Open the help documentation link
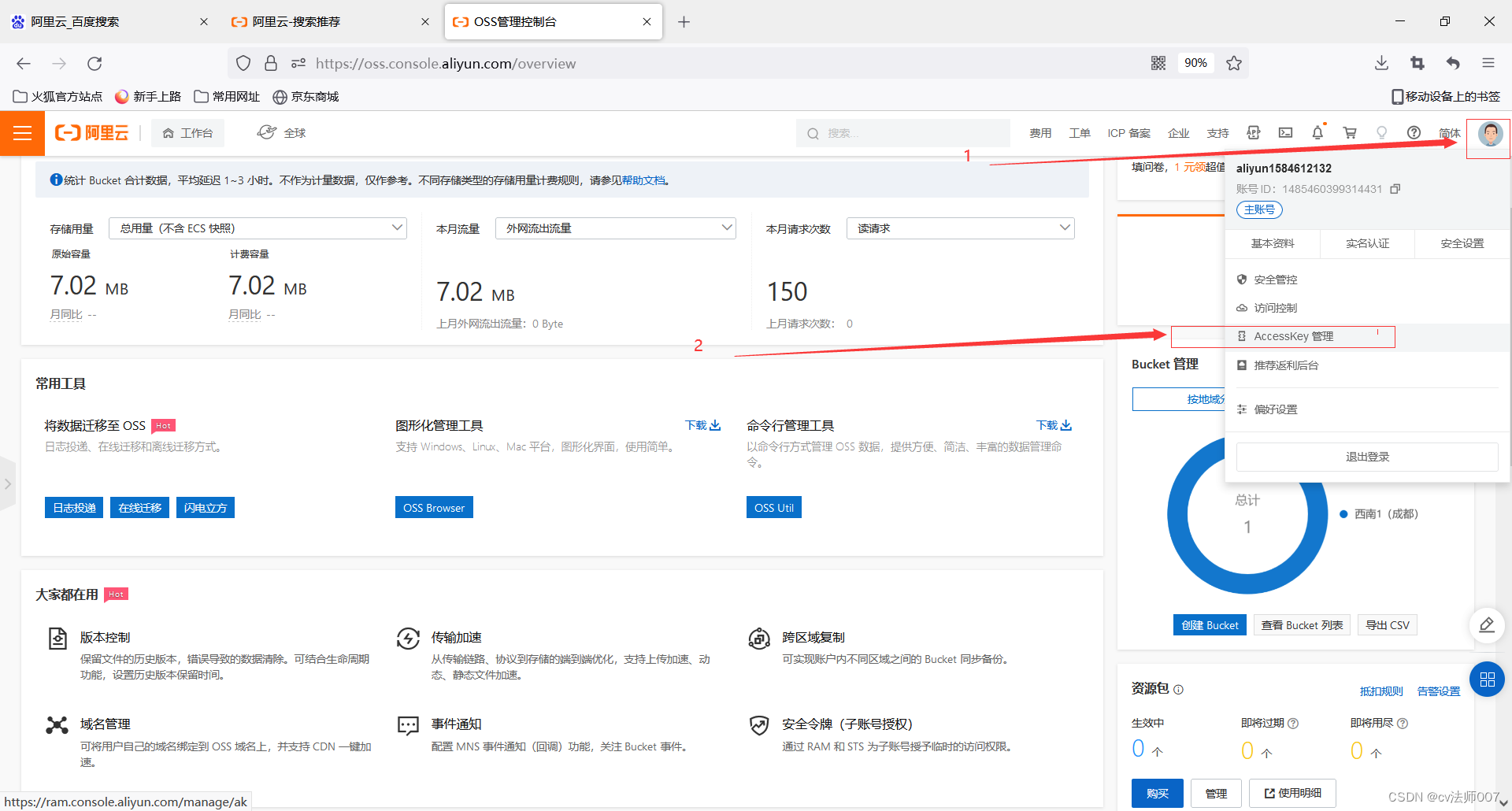This screenshot has width=1512, height=811. (643, 180)
